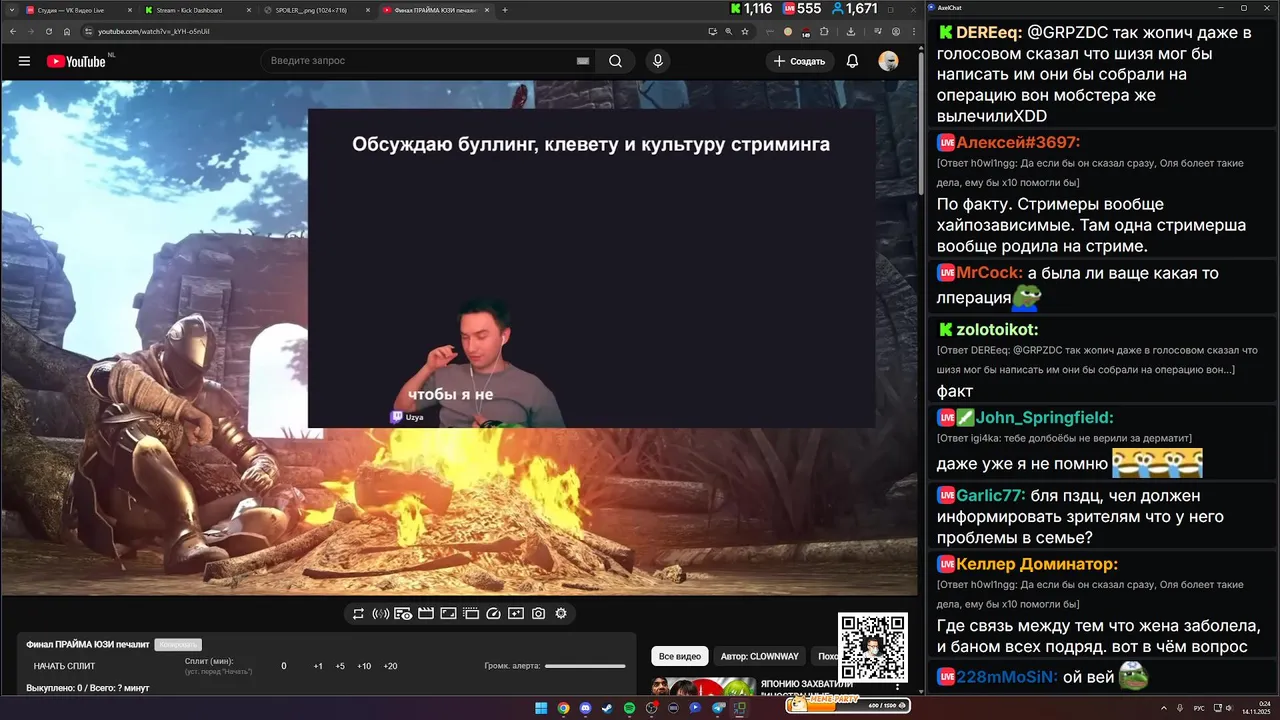Toggle the loop icon in the player toolbar

pyautogui.click(x=358, y=614)
